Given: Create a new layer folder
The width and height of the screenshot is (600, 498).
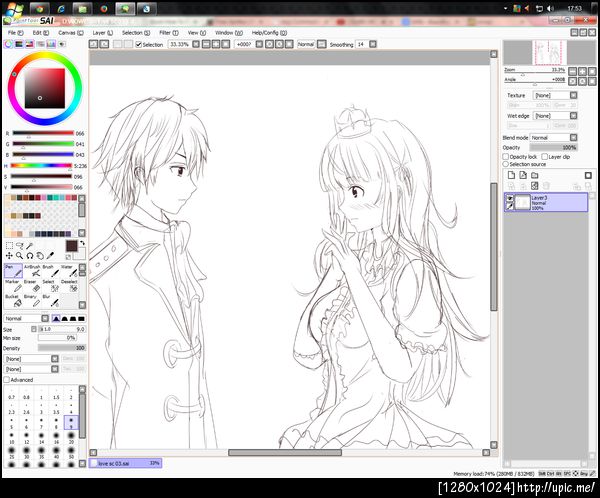Looking at the screenshot, I should (x=535, y=175).
